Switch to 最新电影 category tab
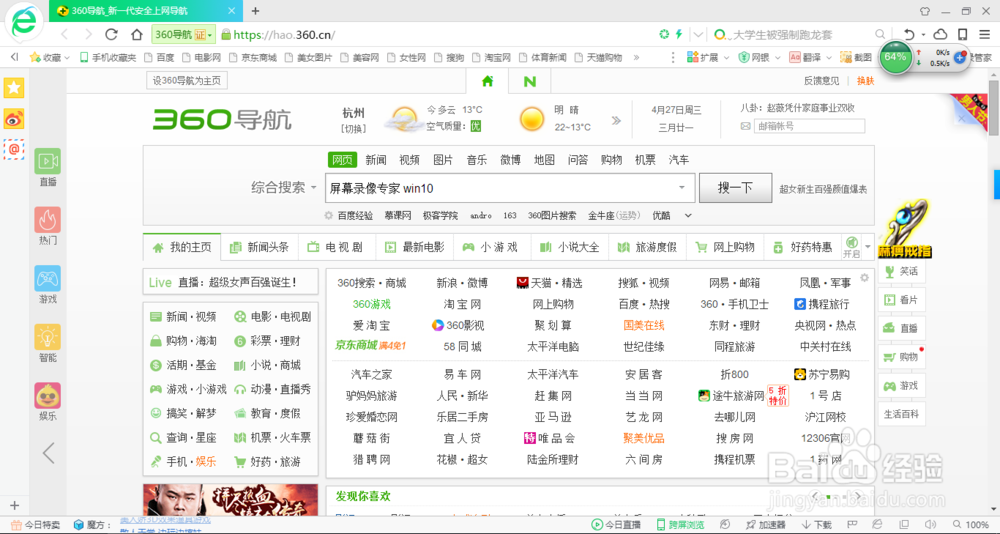The width and height of the screenshot is (1000, 534). coord(415,247)
